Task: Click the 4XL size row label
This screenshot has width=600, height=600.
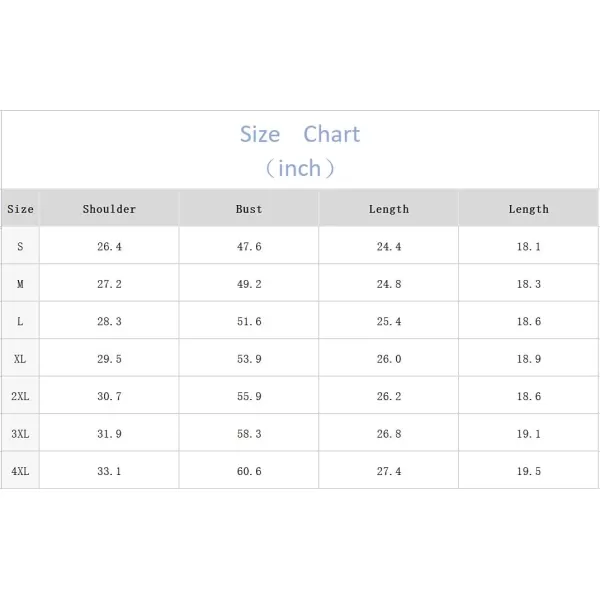Action: pyautogui.click(x=20, y=471)
